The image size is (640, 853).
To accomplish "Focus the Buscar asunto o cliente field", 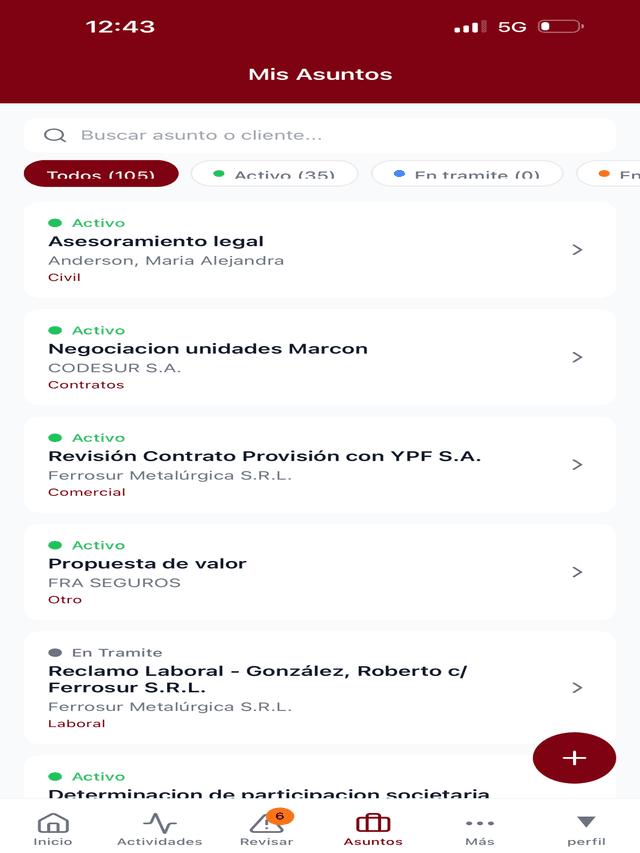I will coord(330,136).
